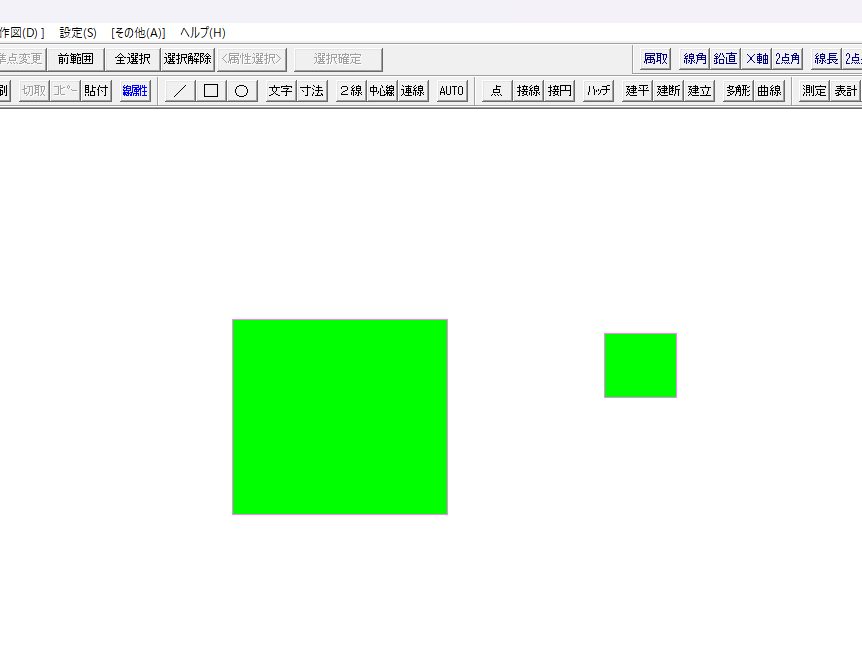The height and width of the screenshot is (663, 862).
Task: Select the line drawing tool
Action: point(180,91)
